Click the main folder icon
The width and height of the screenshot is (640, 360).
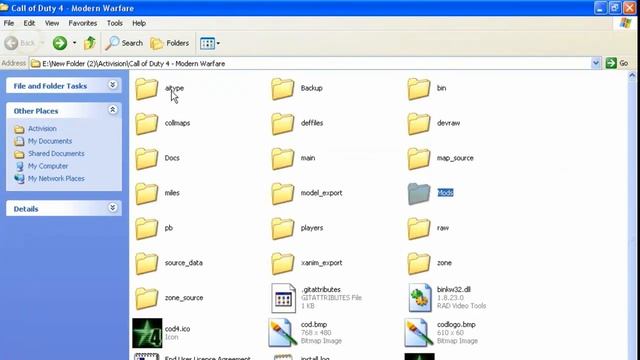[283, 158]
